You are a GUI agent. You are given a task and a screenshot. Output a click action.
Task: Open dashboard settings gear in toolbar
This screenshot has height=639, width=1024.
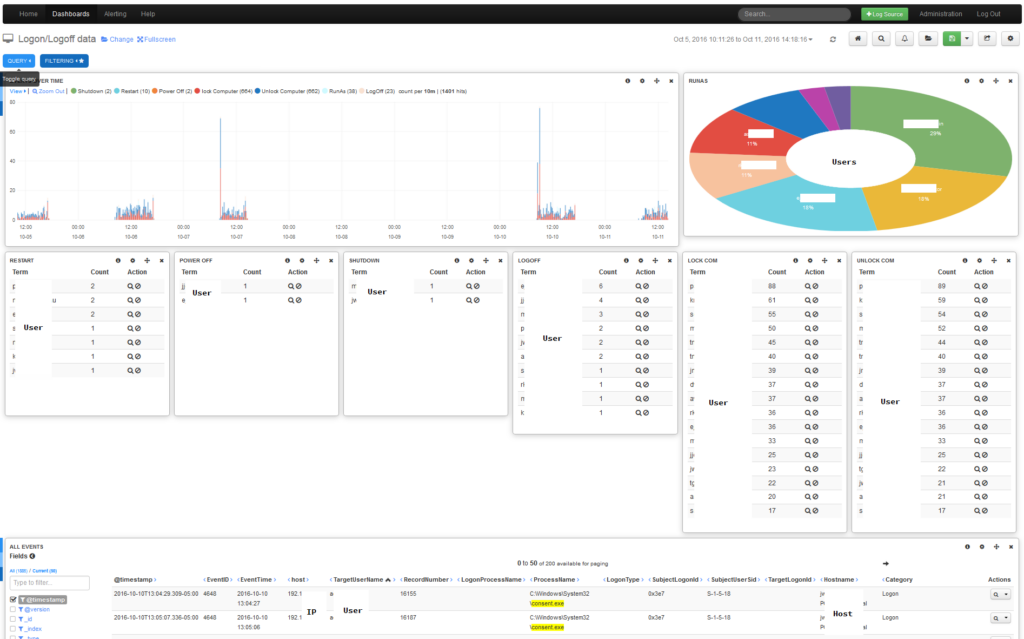(1010, 39)
